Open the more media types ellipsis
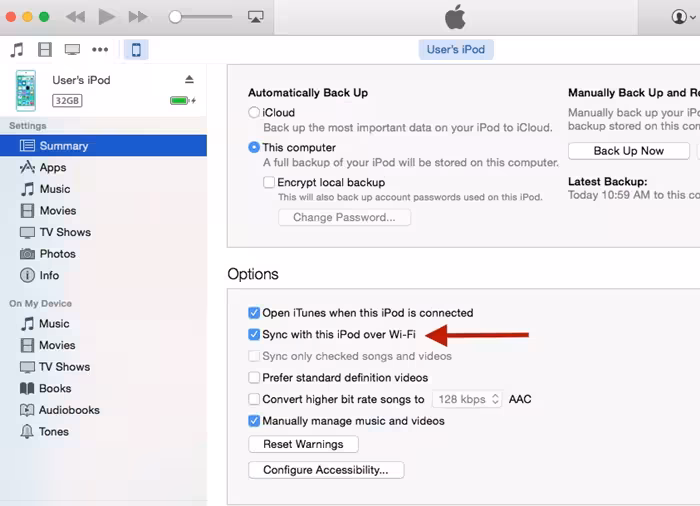Viewport: 700px width, 506px height. click(x=100, y=50)
